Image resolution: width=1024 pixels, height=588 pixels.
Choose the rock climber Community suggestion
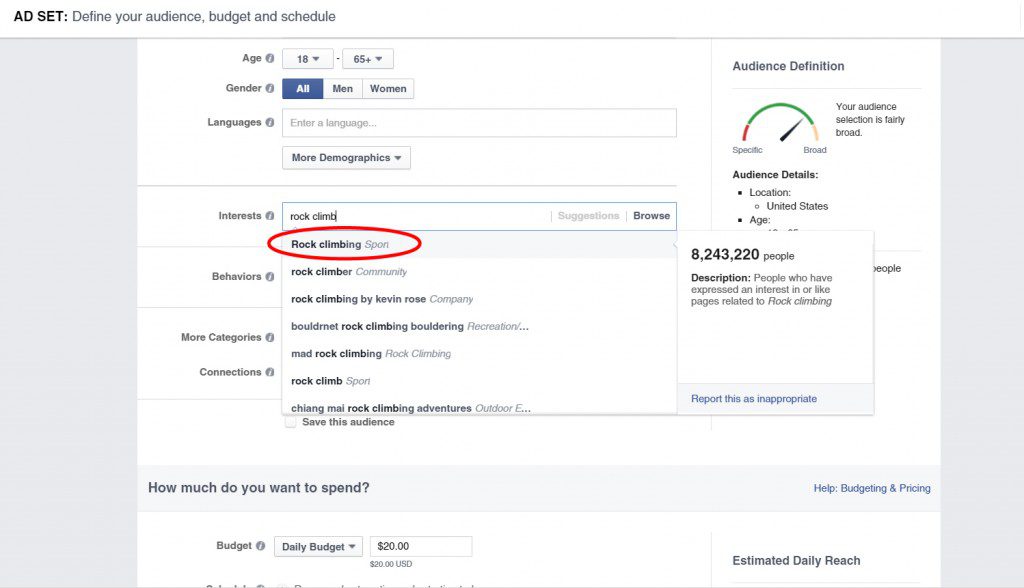(x=479, y=272)
